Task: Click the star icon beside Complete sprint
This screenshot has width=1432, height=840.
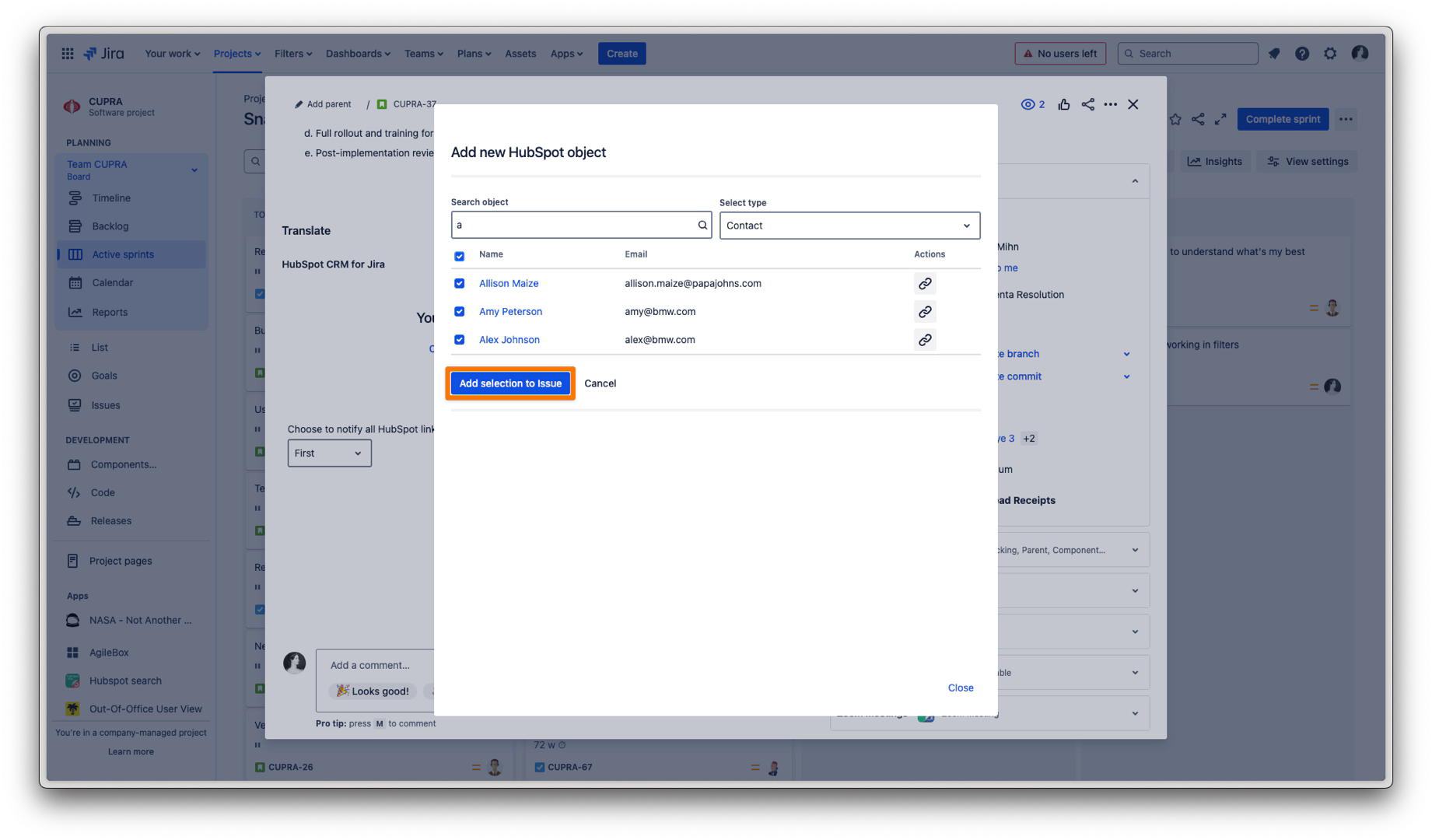Action: tap(1175, 119)
